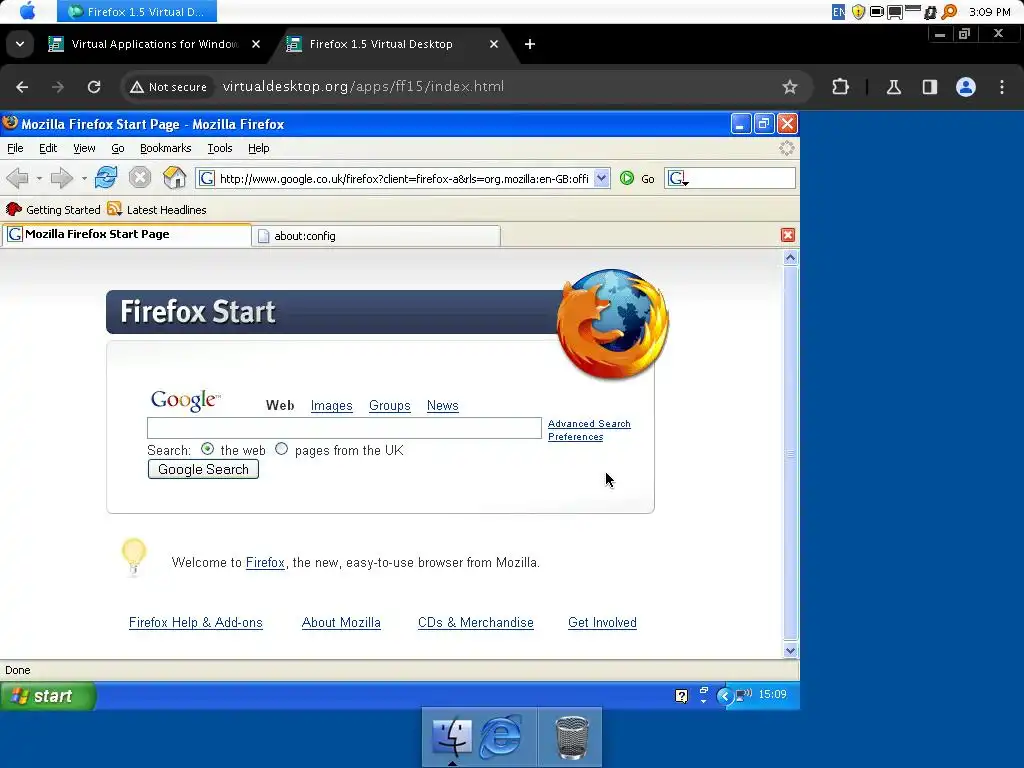This screenshot has height=768, width=1024.
Task: Open Google Groups link
Action: point(389,406)
